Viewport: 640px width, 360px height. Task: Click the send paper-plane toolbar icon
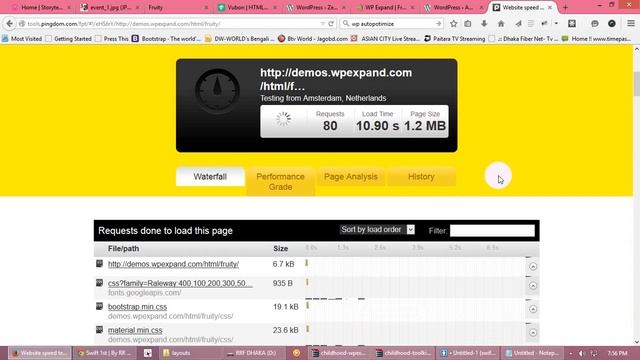click(518, 24)
